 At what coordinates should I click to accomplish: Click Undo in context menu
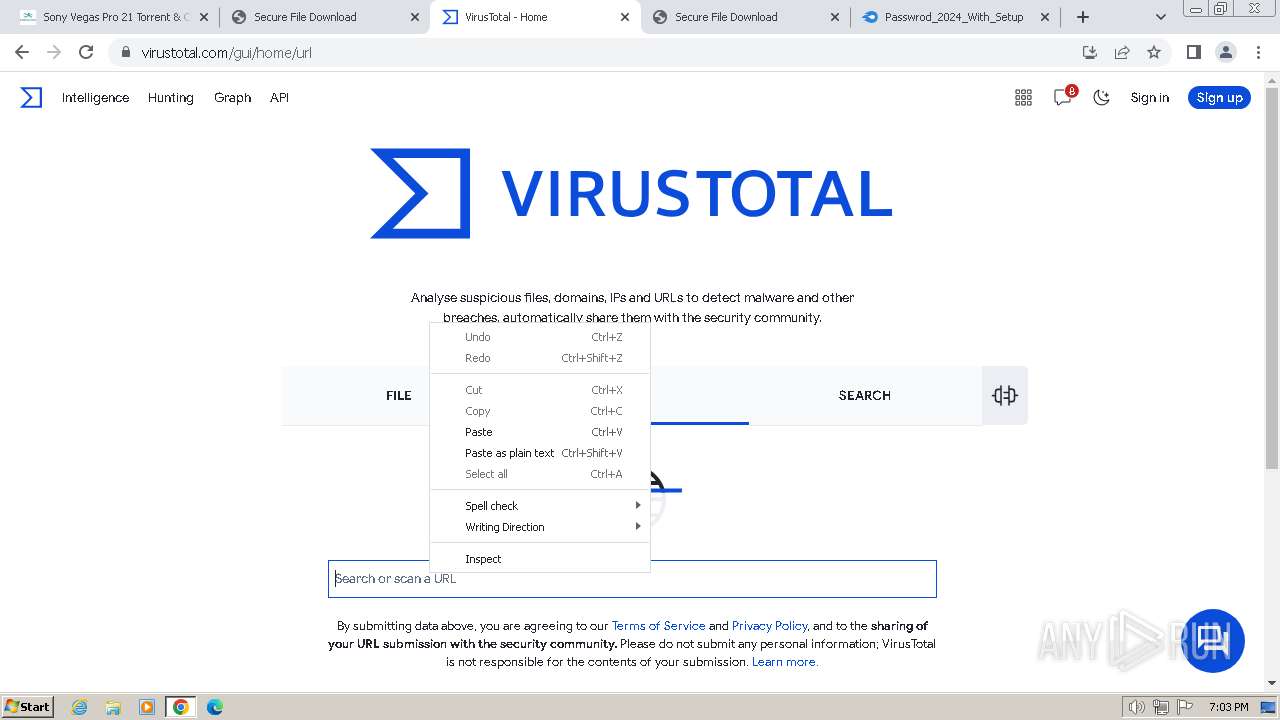pyautogui.click(x=540, y=337)
